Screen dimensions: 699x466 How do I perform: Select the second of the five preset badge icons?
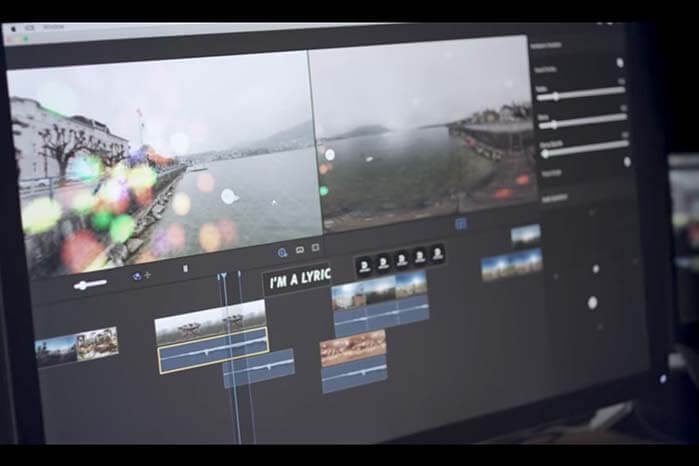click(383, 263)
